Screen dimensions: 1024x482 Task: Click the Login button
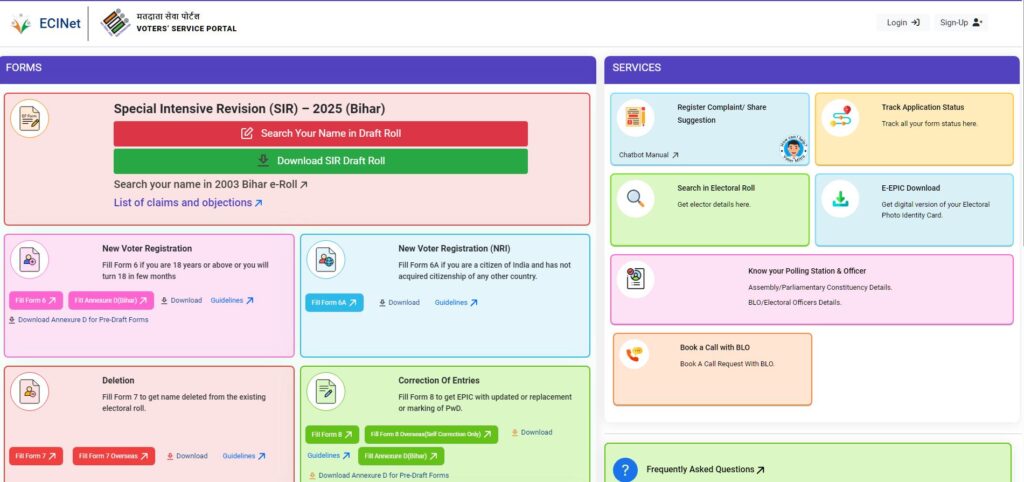click(x=902, y=23)
